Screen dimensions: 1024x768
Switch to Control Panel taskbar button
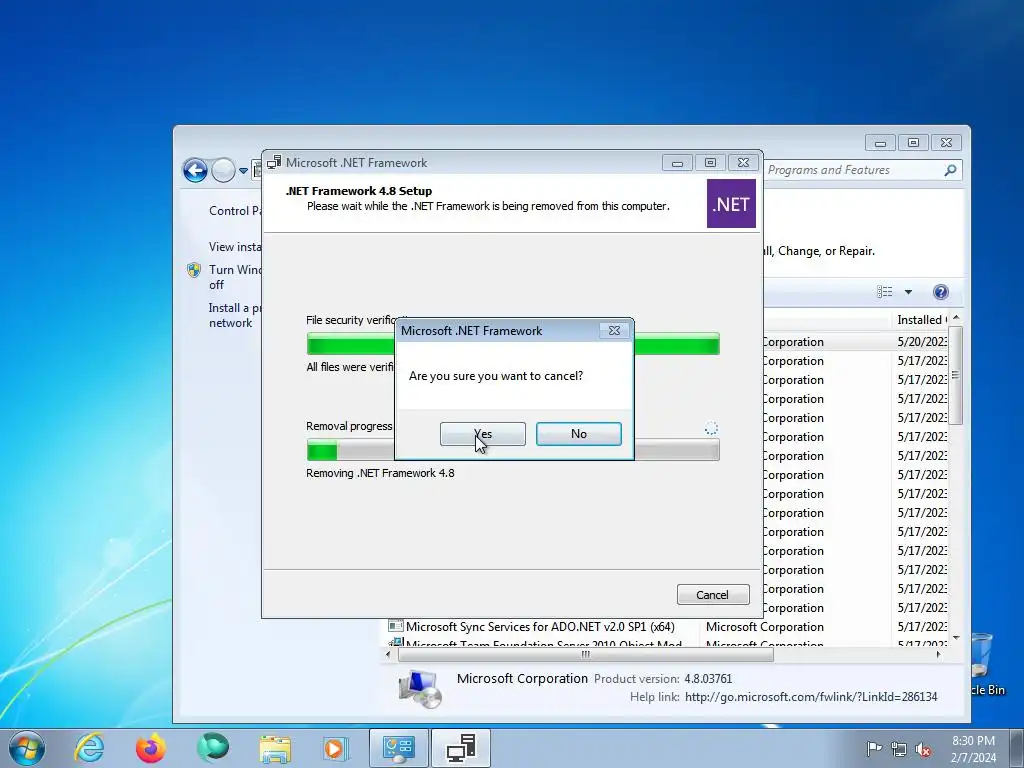[399, 748]
